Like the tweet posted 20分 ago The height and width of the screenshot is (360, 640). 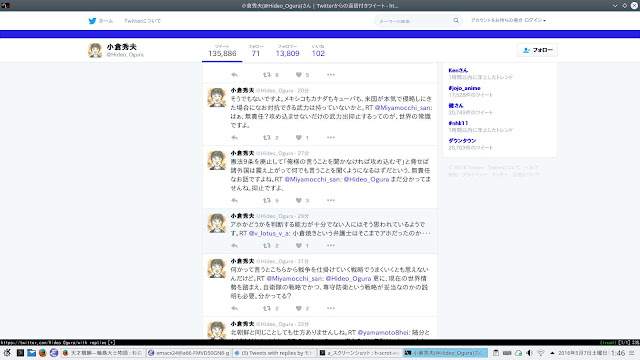pos(299,138)
